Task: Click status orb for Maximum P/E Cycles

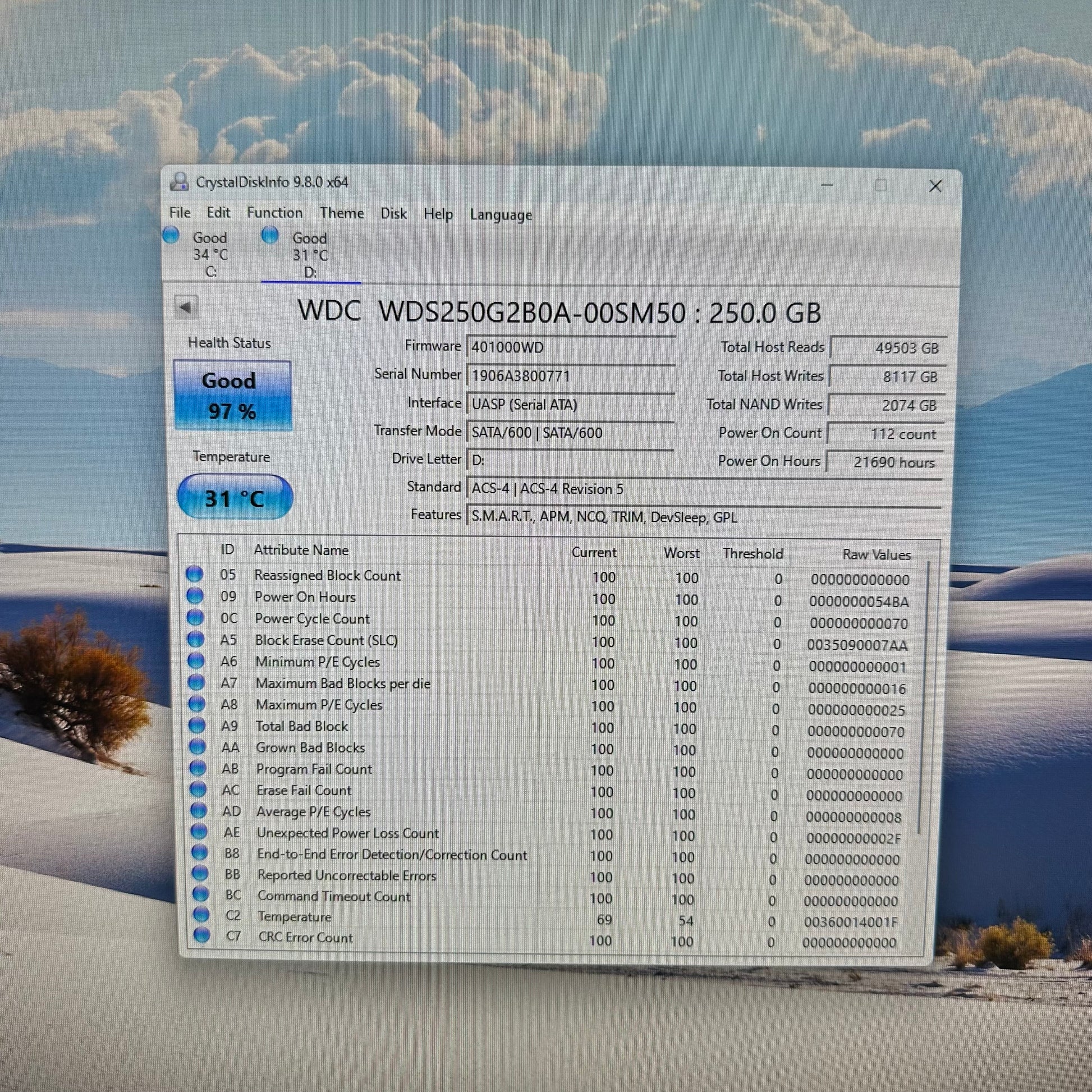Action: pyautogui.click(x=197, y=704)
